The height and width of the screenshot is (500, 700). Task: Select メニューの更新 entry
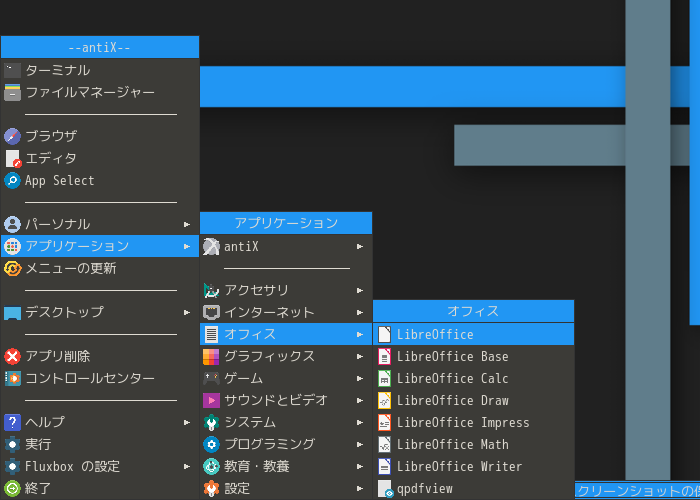(100, 268)
